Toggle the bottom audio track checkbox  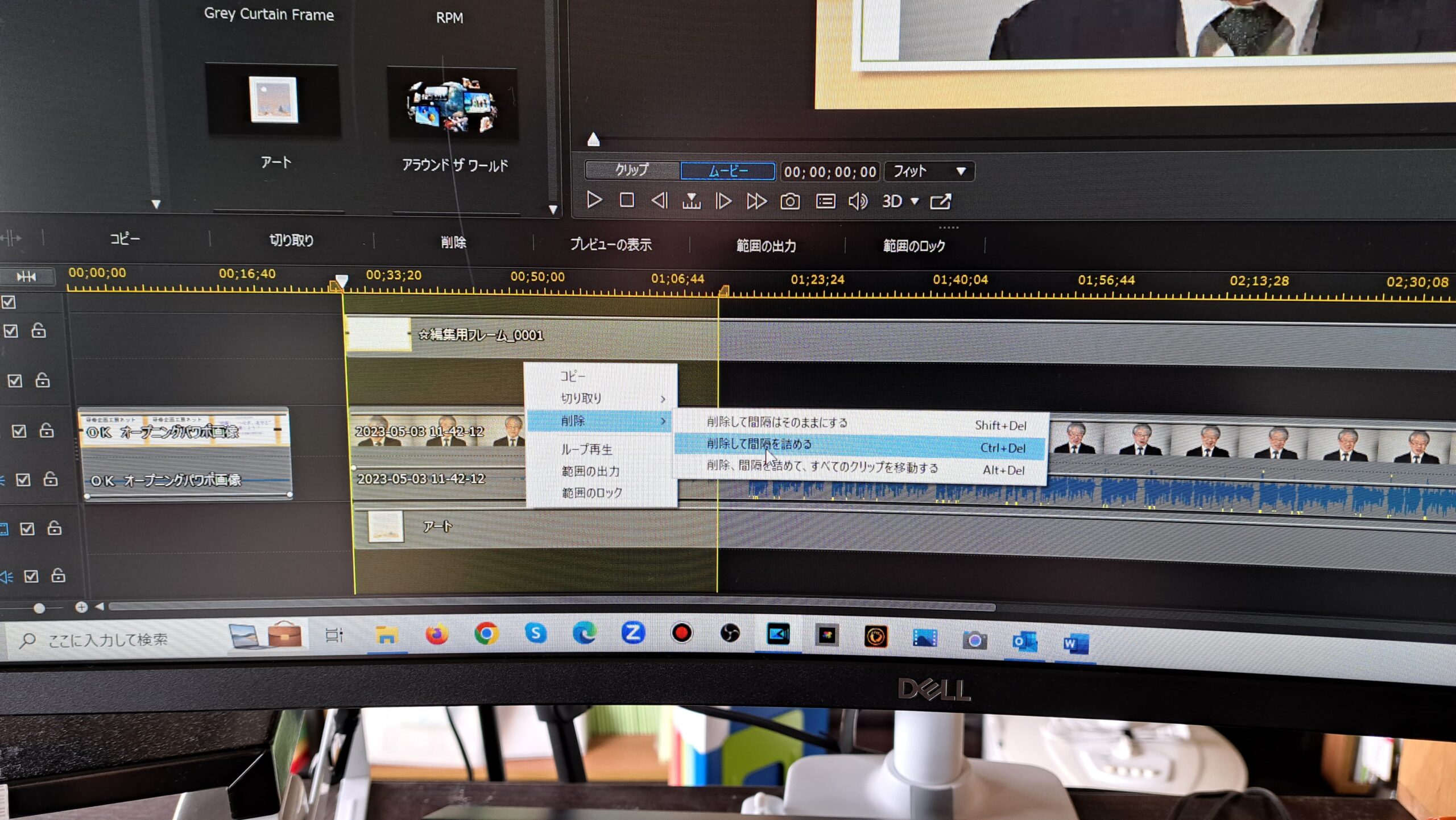[x=31, y=577]
